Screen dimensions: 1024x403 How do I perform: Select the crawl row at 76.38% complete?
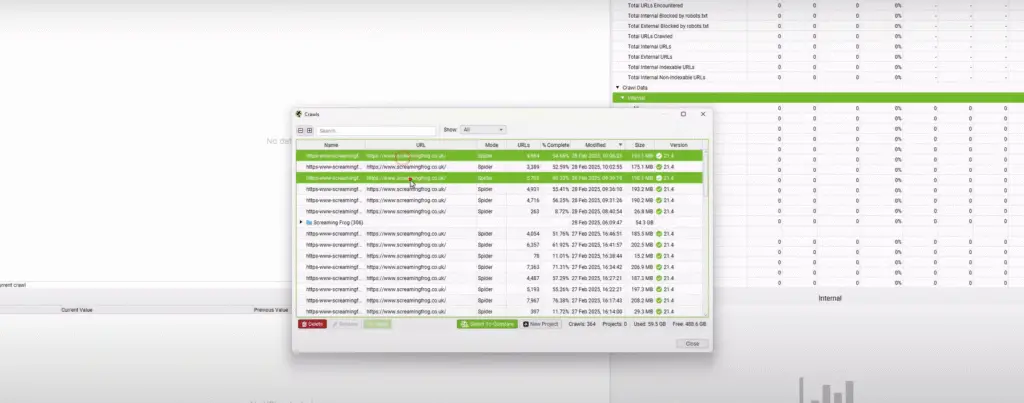pyautogui.click(x=500, y=300)
